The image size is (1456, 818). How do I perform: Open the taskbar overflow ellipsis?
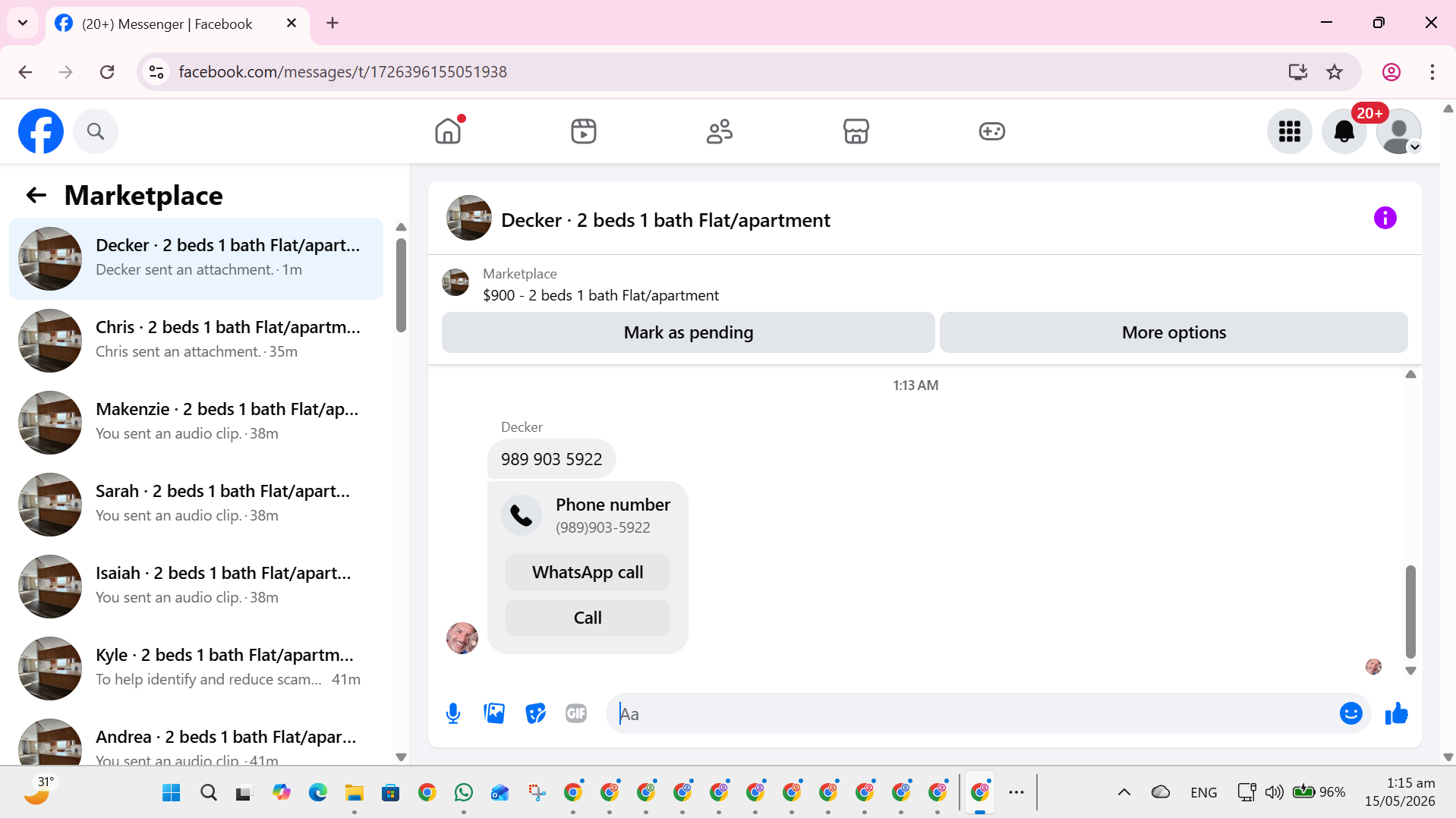pos(1016,792)
